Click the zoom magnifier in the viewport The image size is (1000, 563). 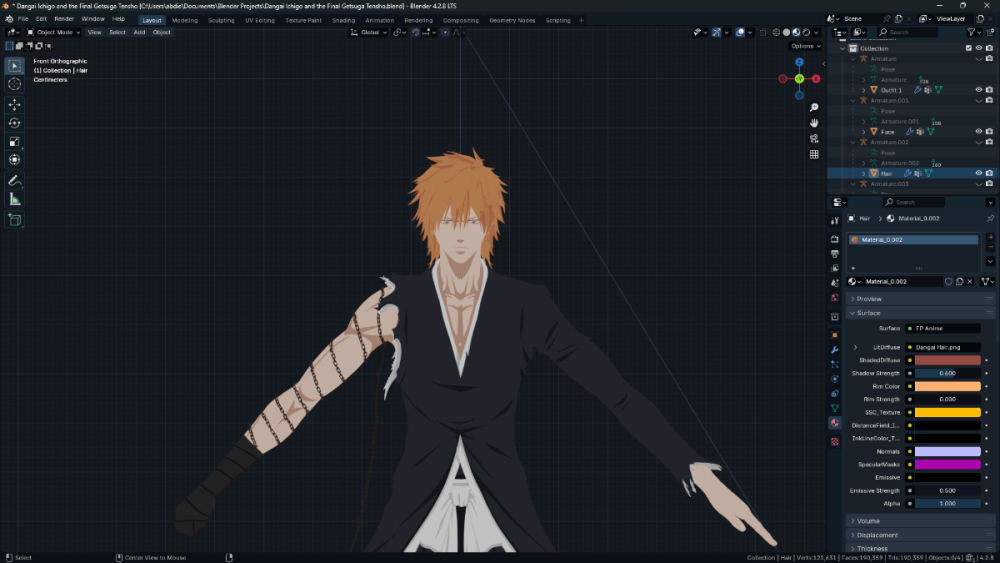click(814, 108)
